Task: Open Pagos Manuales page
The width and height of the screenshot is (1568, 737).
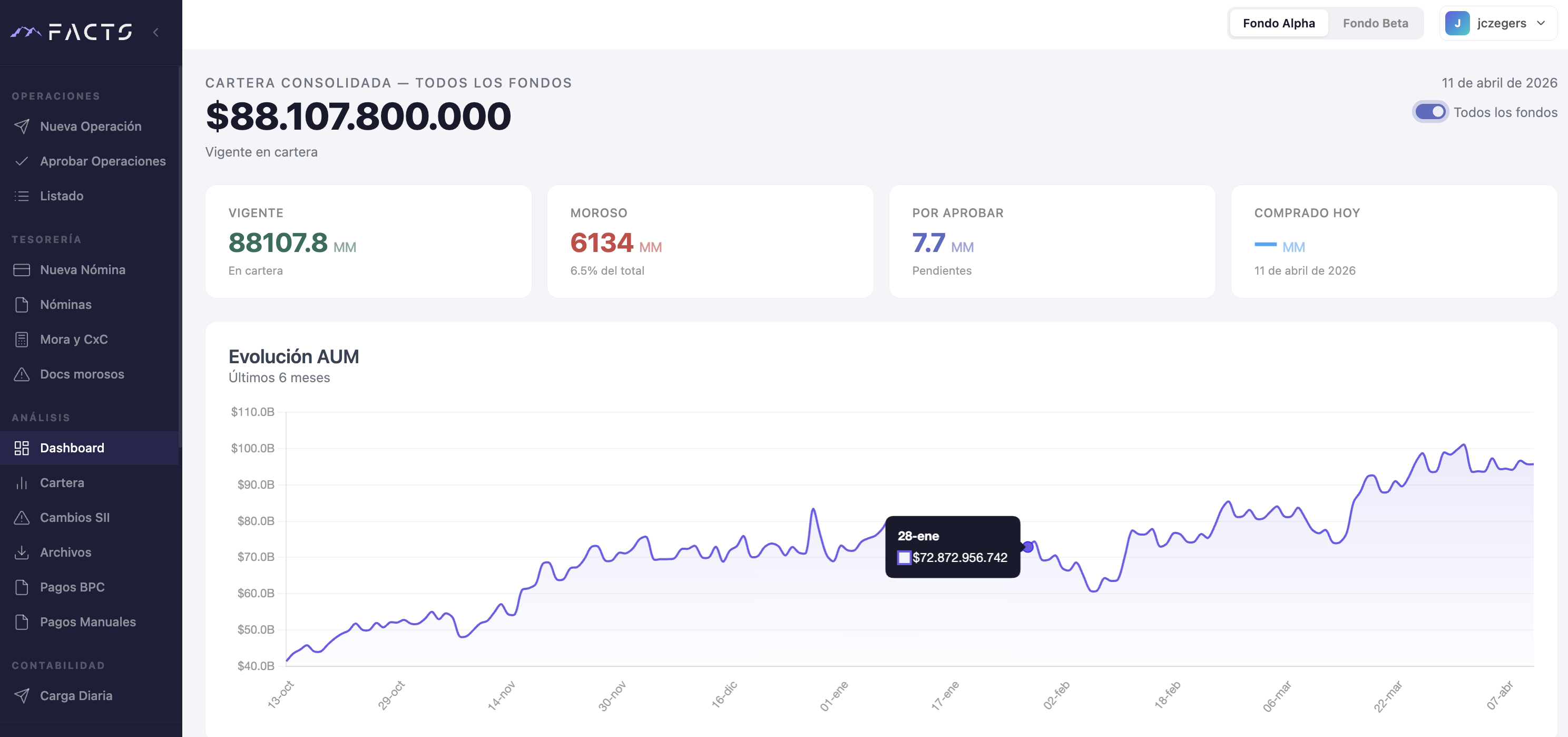Action: [87, 622]
